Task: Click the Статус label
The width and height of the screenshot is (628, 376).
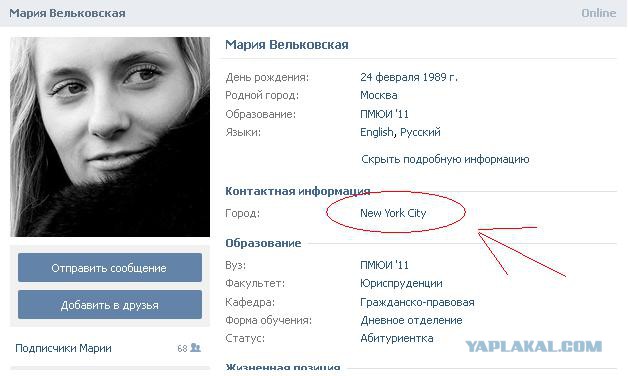Action: tap(245, 338)
